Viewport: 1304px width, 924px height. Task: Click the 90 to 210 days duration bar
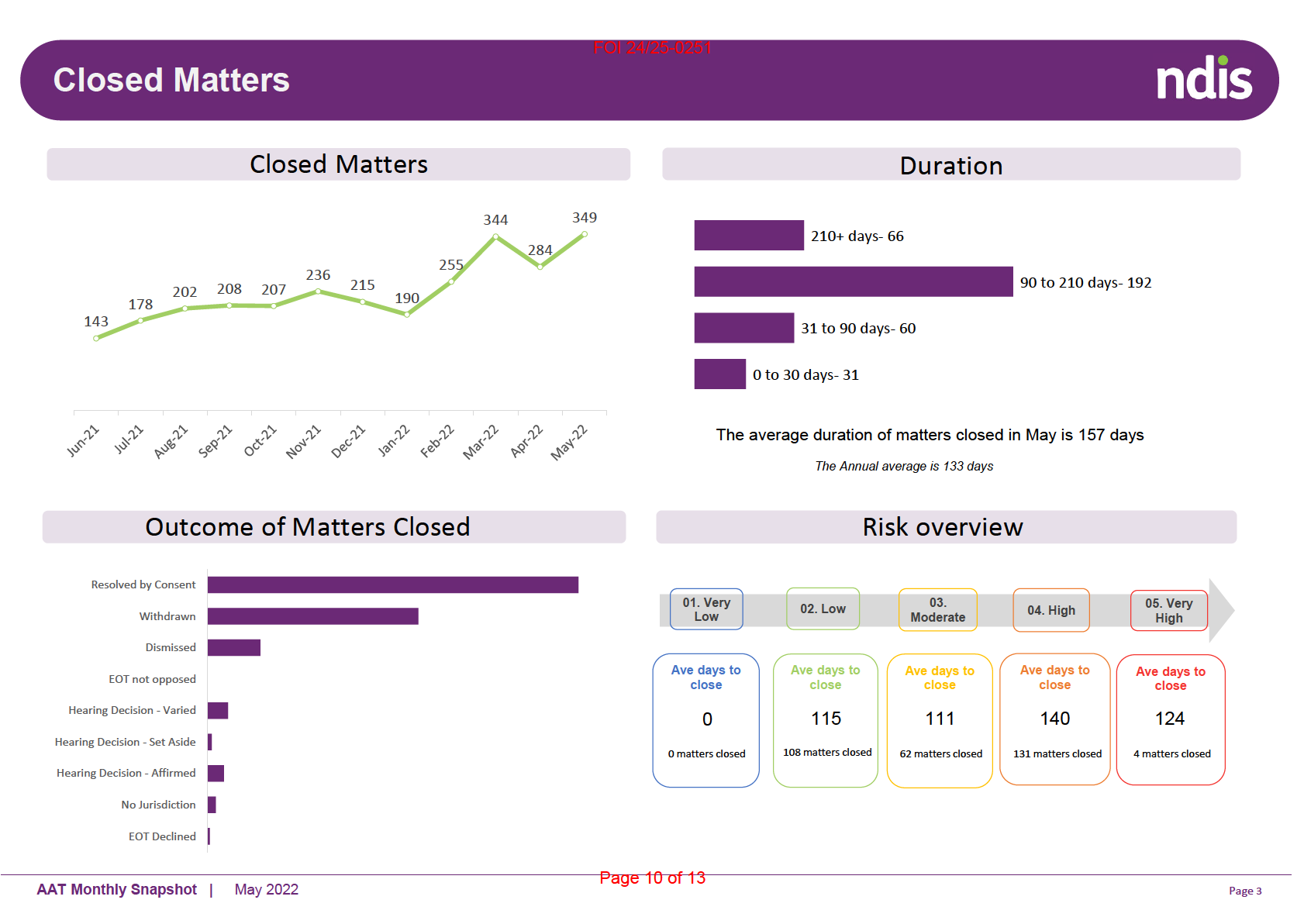(853, 282)
